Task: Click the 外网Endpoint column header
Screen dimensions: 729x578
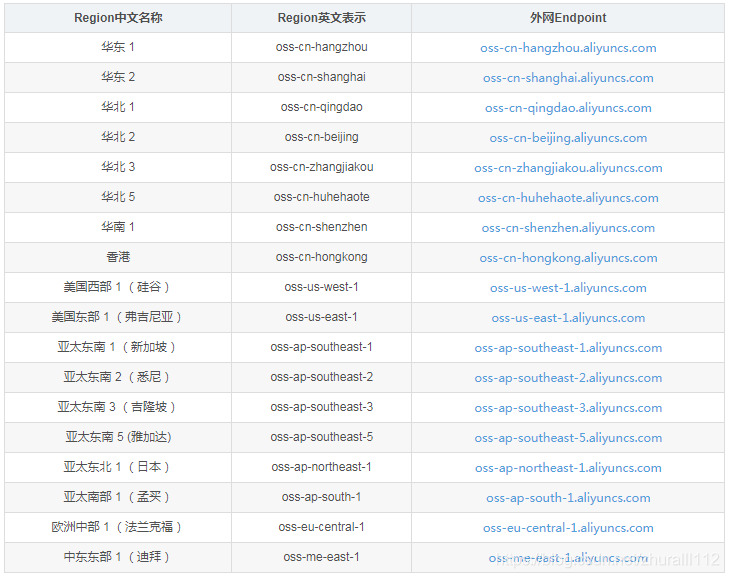Action: 568,18
